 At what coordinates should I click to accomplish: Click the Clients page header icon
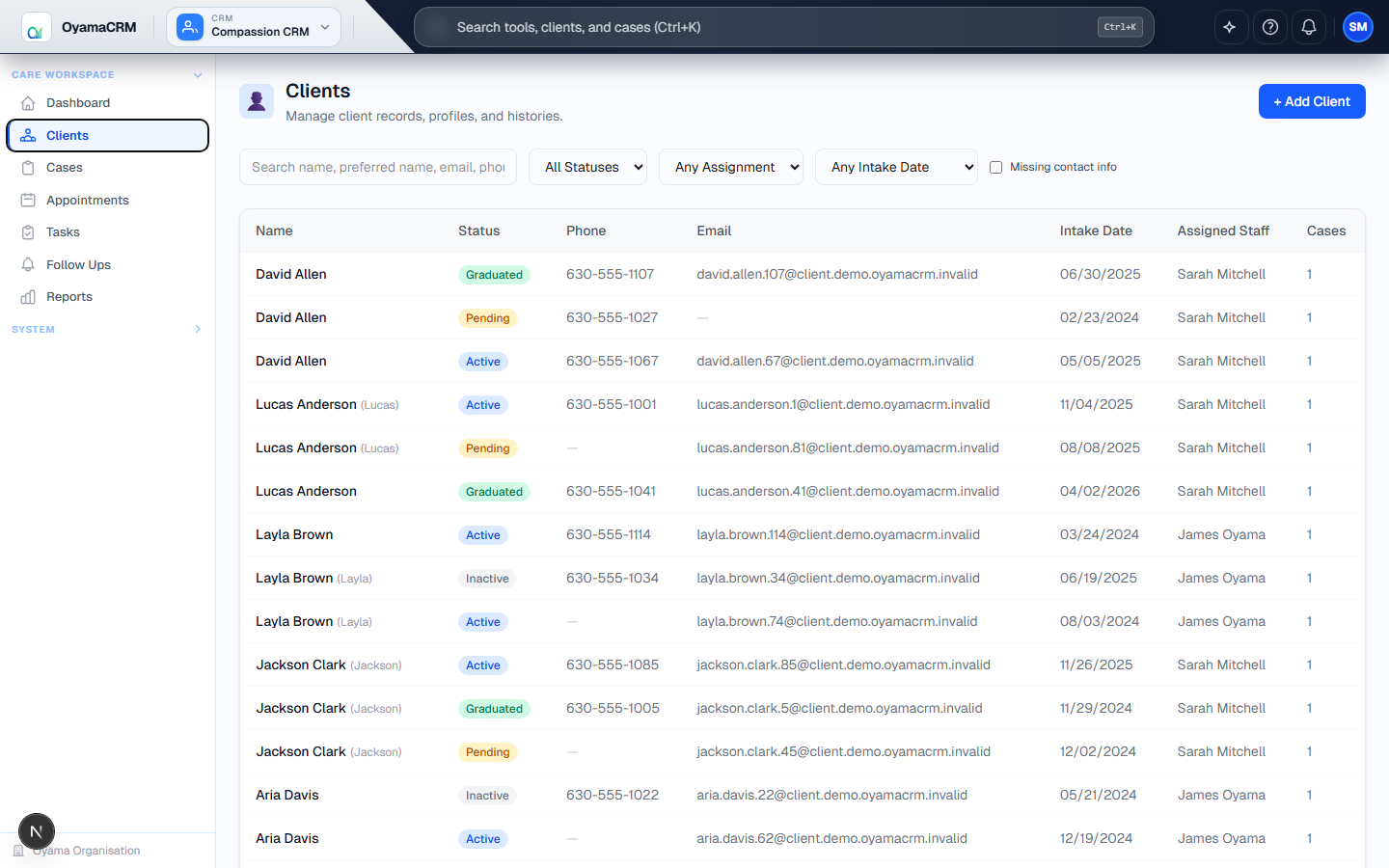257,100
